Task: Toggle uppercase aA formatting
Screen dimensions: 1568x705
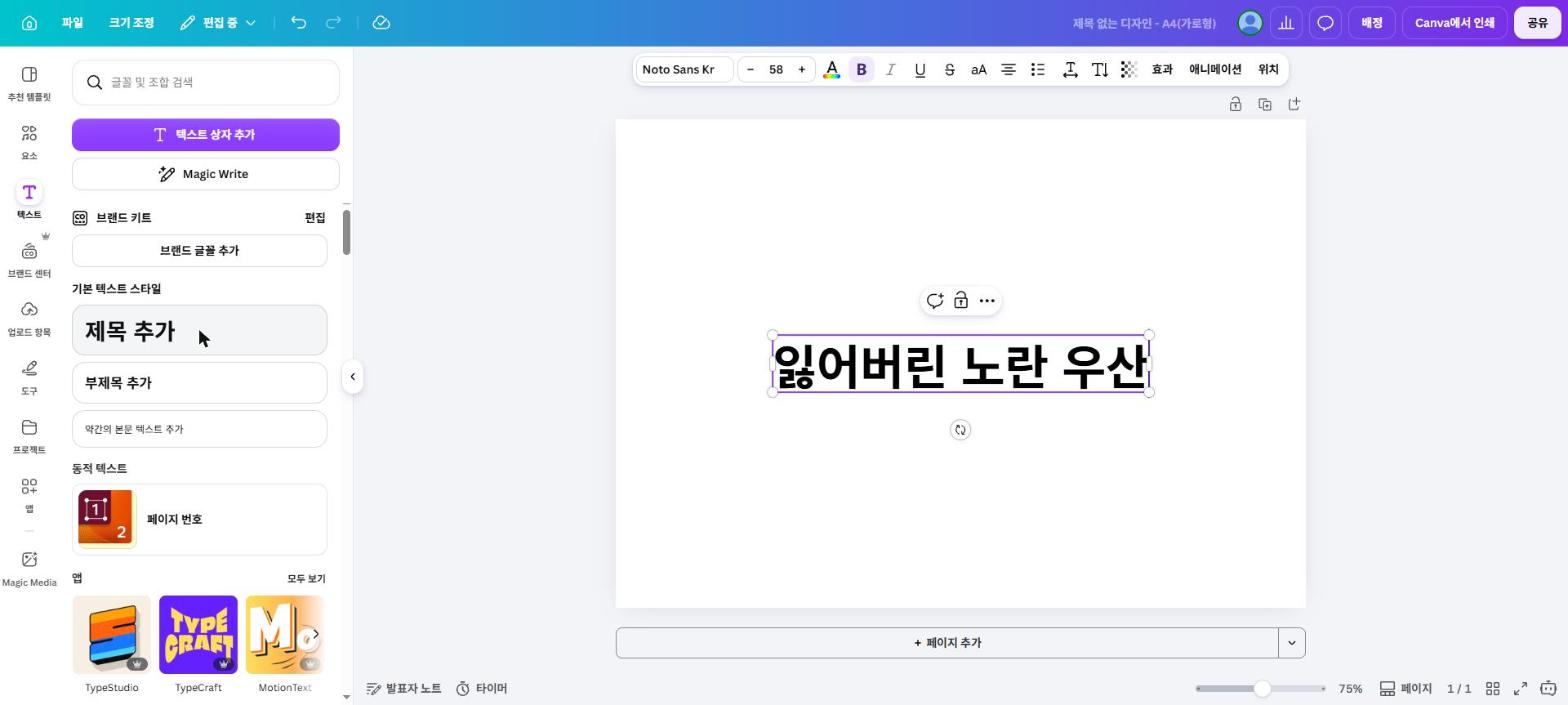Action: (979, 69)
